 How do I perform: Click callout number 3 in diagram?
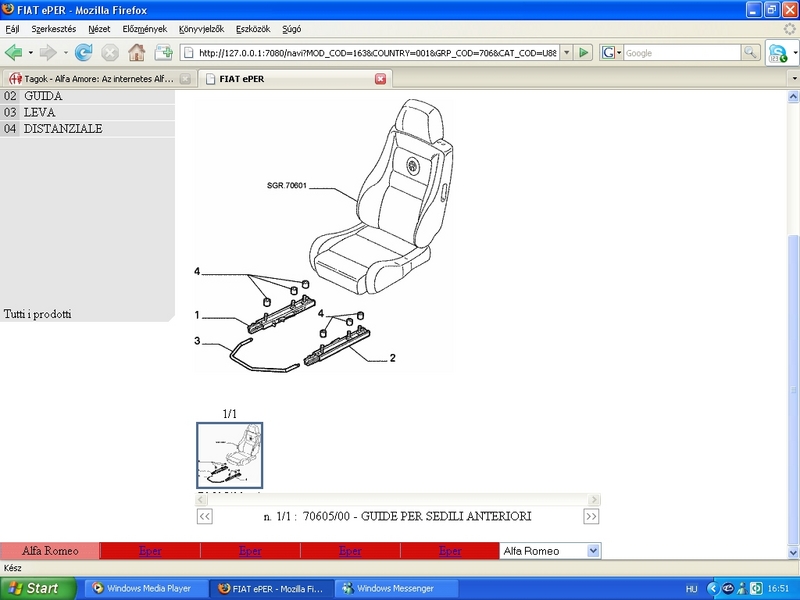pos(197,340)
